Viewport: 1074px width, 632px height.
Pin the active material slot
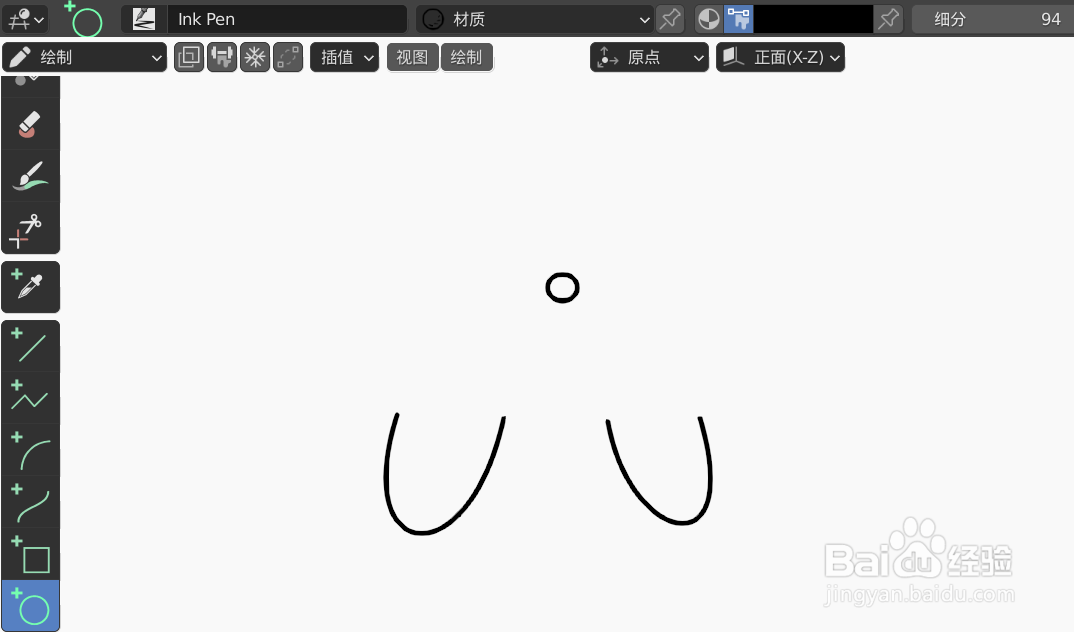pos(670,19)
